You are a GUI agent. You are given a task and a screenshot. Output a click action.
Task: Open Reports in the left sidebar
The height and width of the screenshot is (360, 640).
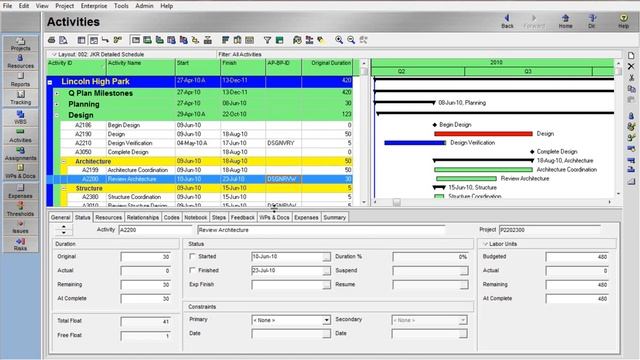[20, 80]
